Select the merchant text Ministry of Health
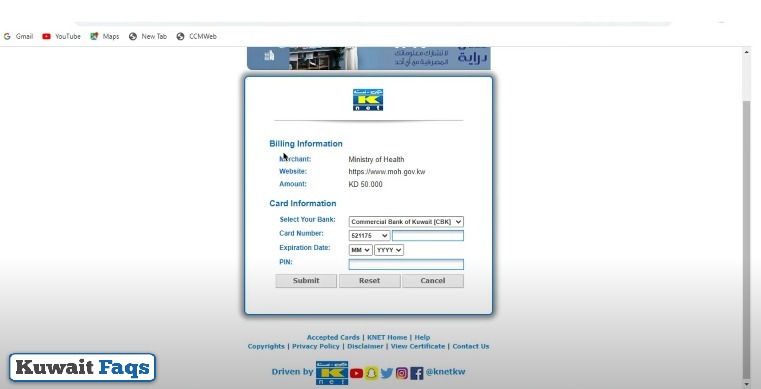Viewport: 761px width, 389px height. point(376,159)
